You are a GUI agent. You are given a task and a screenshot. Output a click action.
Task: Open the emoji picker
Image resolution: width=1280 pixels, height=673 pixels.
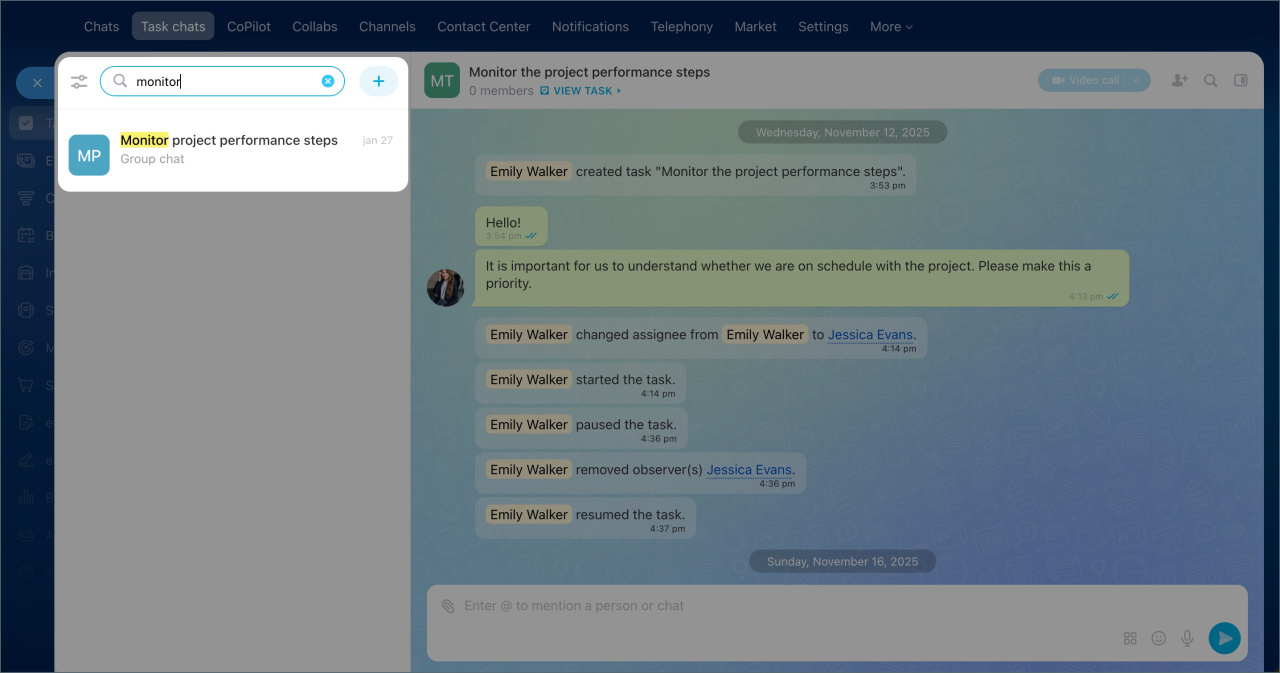tap(1159, 638)
